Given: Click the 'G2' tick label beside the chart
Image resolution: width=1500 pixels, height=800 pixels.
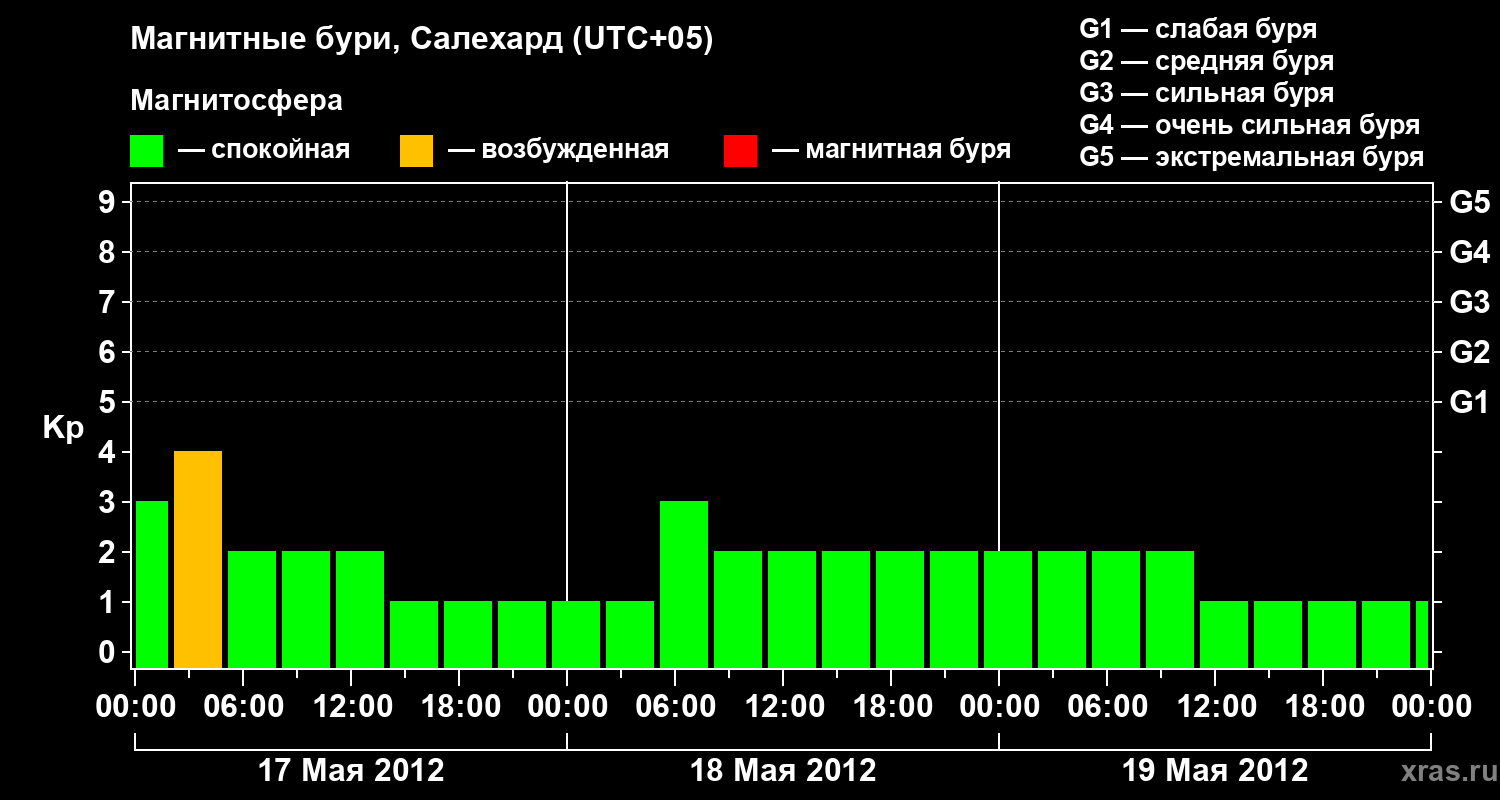Looking at the screenshot, I should click(x=1470, y=353).
